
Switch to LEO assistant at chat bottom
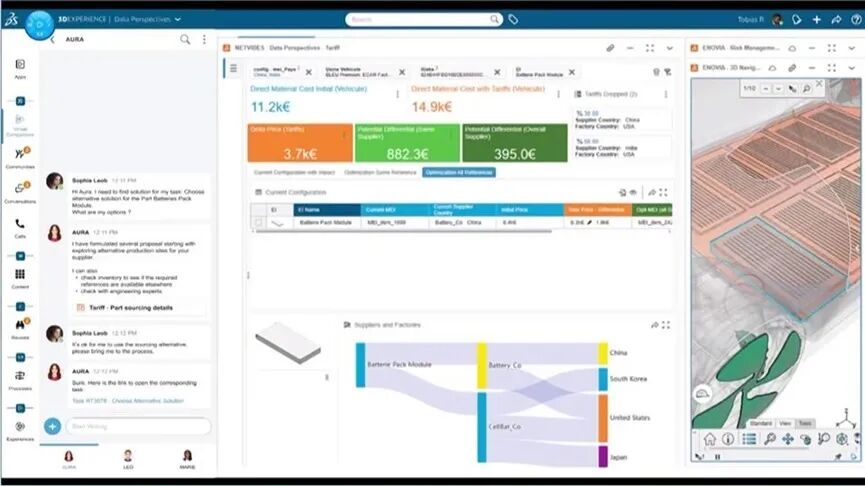click(x=128, y=458)
